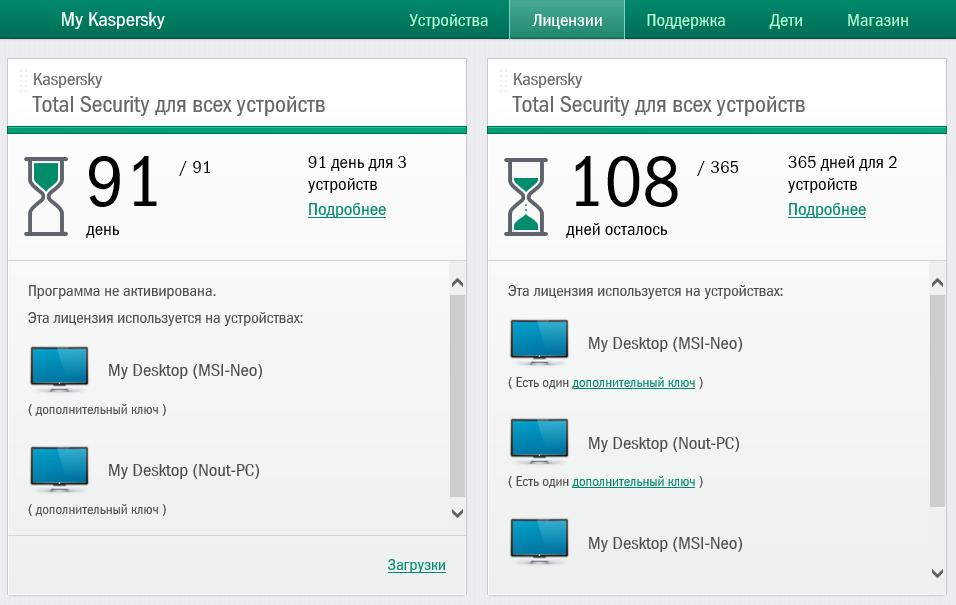Screen dimensions: 956x605
Task: Select My Desktop (MSI-Neo) in left card
Action: click(185, 370)
